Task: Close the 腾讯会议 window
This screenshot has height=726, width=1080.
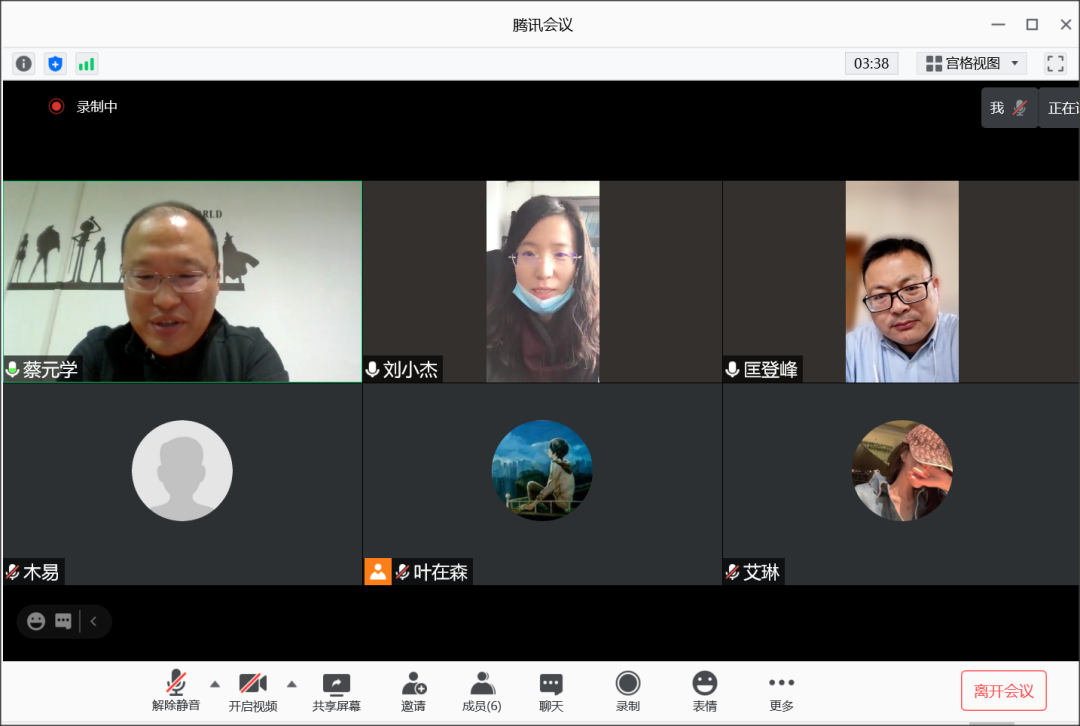Action: pyautogui.click(x=1066, y=24)
